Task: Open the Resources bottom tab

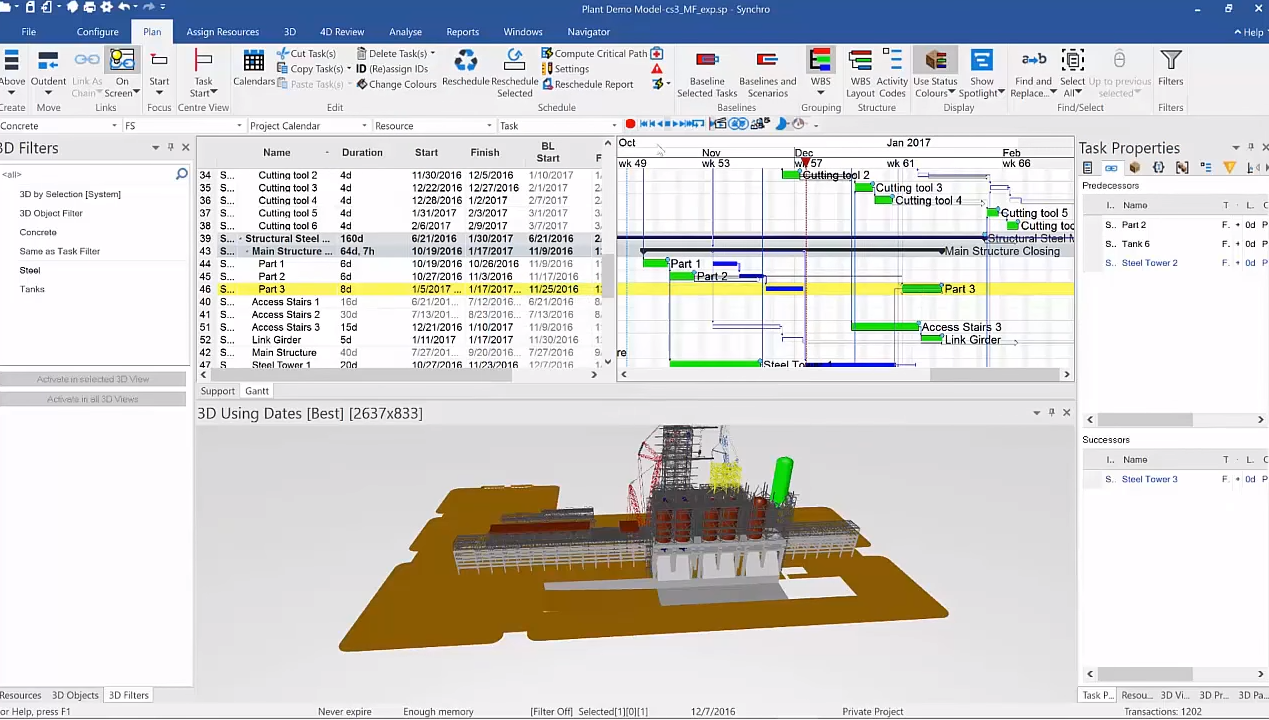Action: [20, 695]
